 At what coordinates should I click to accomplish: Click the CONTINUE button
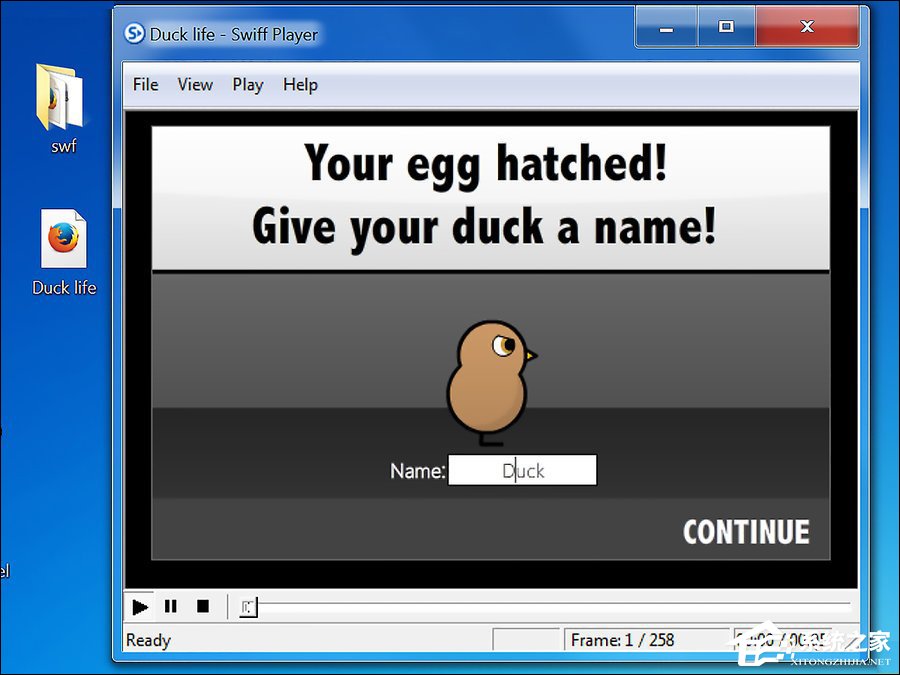(746, 532)
